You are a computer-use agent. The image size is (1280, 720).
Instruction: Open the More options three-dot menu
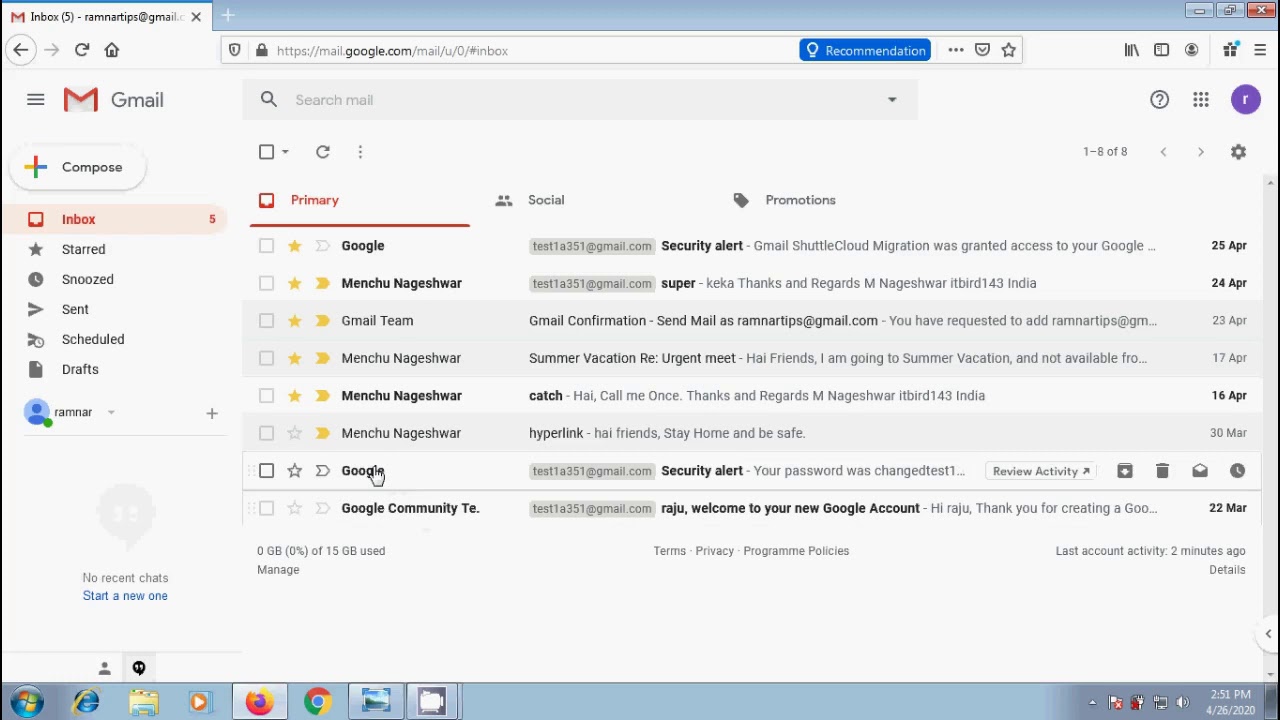click(x=360, y=152)
